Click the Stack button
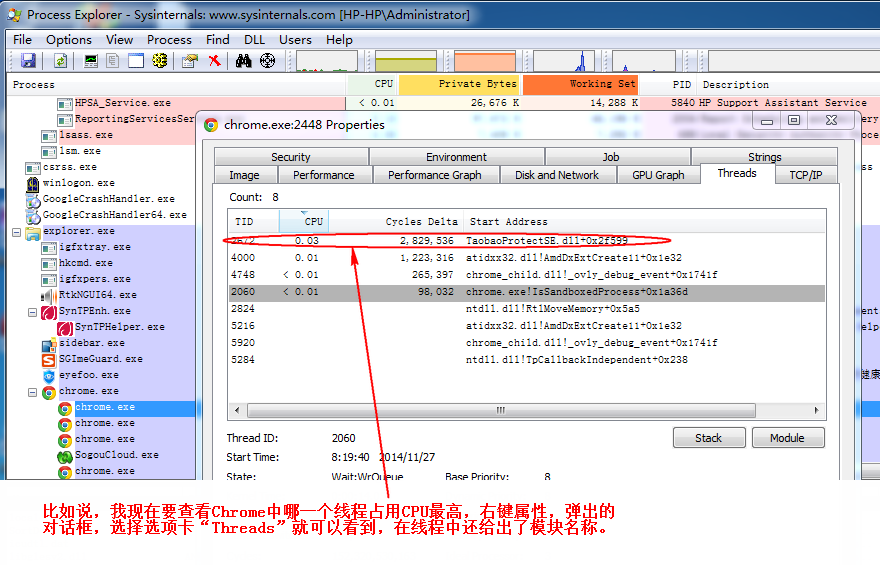 (709, 438)
